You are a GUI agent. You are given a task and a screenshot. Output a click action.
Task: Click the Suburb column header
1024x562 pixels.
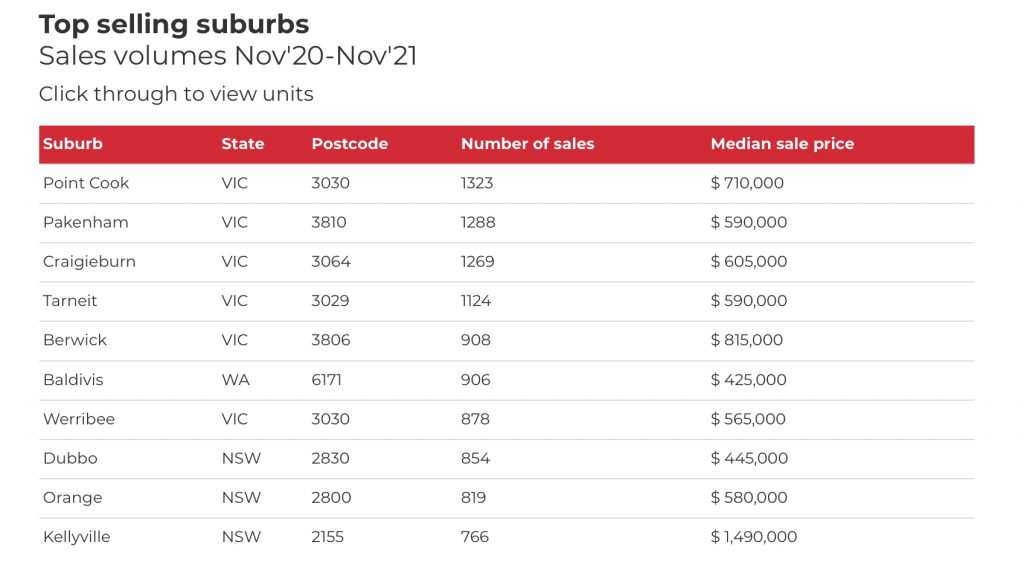coord(72,144)
